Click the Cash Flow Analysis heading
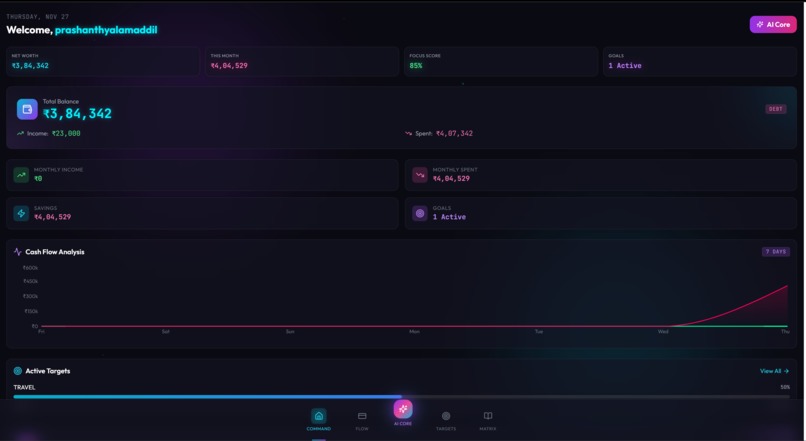This screenshot has height=441, width=806. pyautogui.click(x=55, y=252)
